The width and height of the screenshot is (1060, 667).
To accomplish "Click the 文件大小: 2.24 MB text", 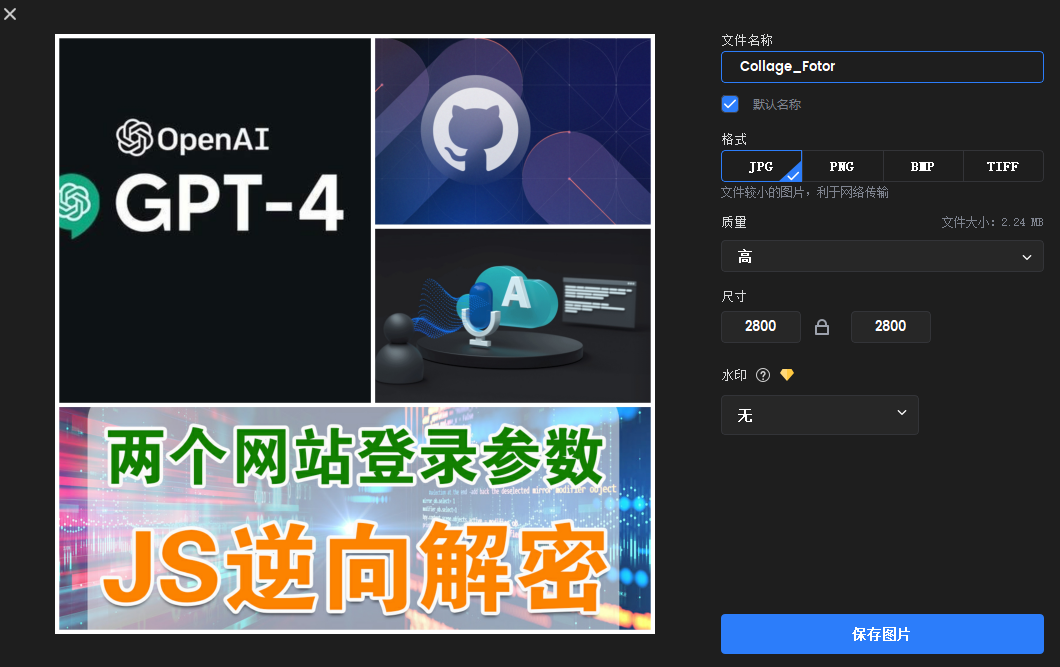I will 992,222.
